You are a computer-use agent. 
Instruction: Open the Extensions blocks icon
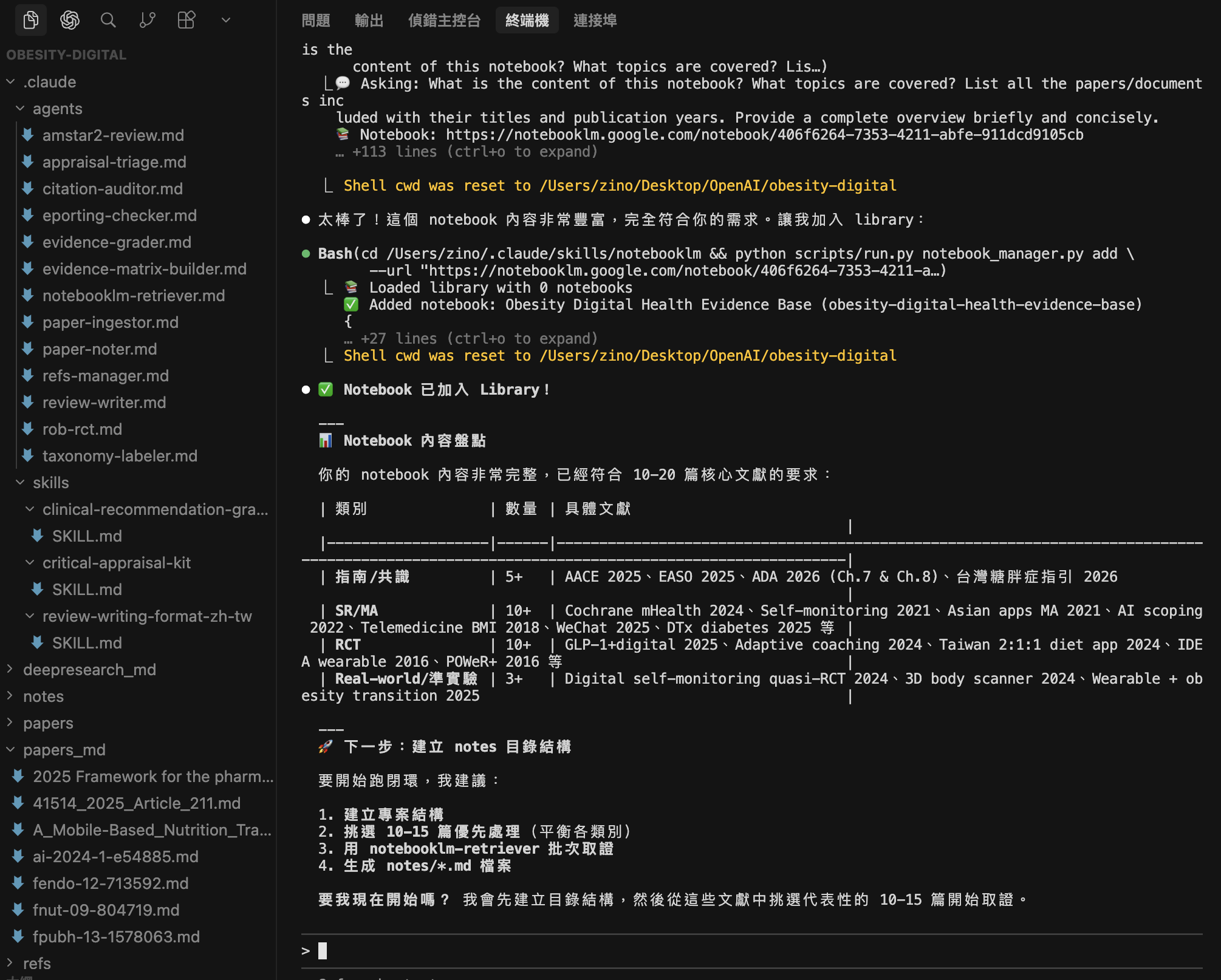(x=186, y=20)
